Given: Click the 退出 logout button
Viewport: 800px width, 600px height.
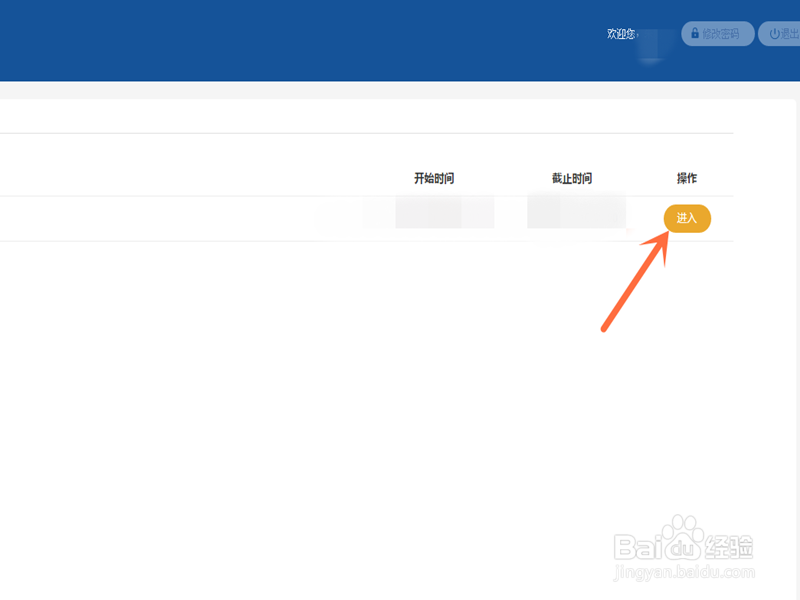Looking at the screenshot, I should coord(780,34).
